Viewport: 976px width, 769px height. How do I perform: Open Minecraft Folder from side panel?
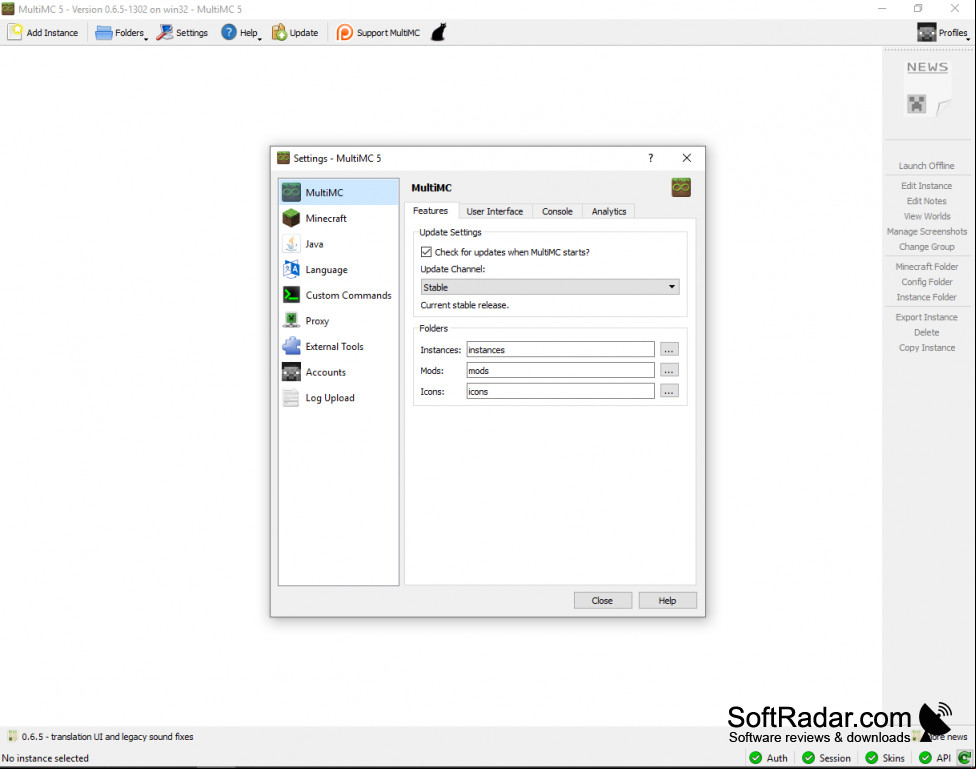point(927,267)
